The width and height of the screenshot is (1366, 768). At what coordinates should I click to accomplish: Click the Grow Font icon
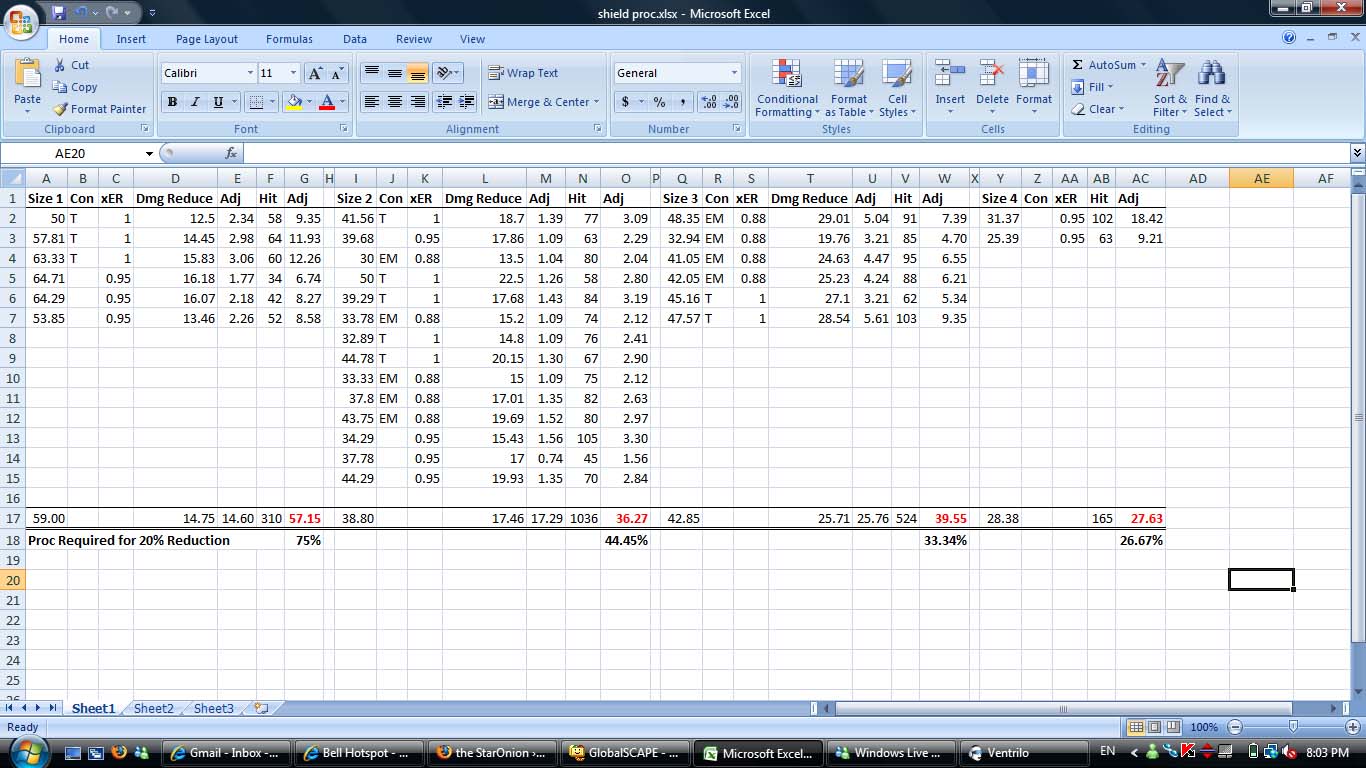pos(315,73)
